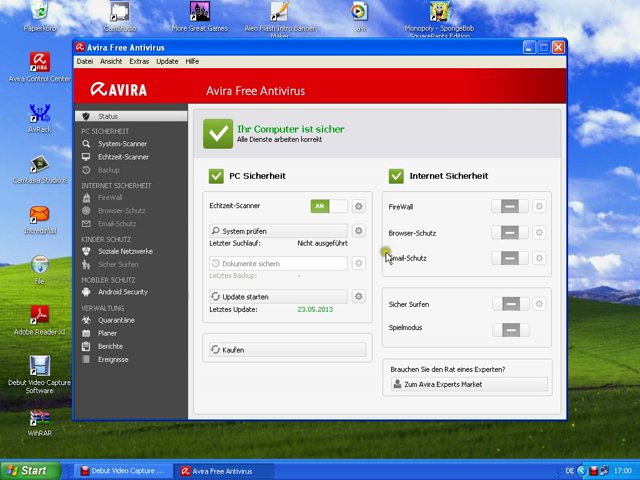The height and width of the screenshot is (480, 640).
Task: Open FireWall settings gear icon
Action: 539,206
